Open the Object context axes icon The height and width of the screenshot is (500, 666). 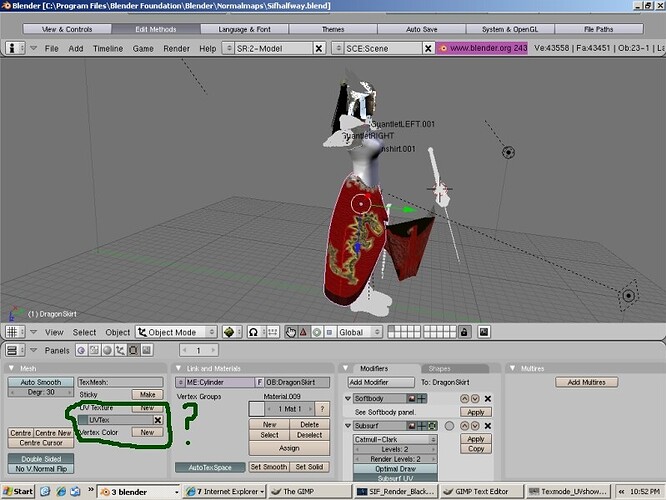click(x=120, y=350)
